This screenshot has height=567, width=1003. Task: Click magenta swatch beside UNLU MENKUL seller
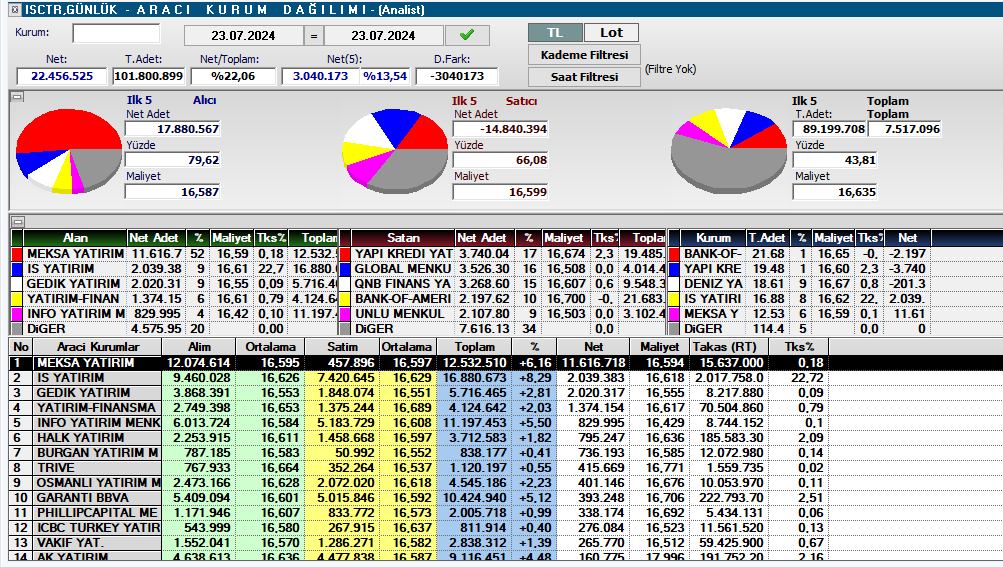point(345,314)
